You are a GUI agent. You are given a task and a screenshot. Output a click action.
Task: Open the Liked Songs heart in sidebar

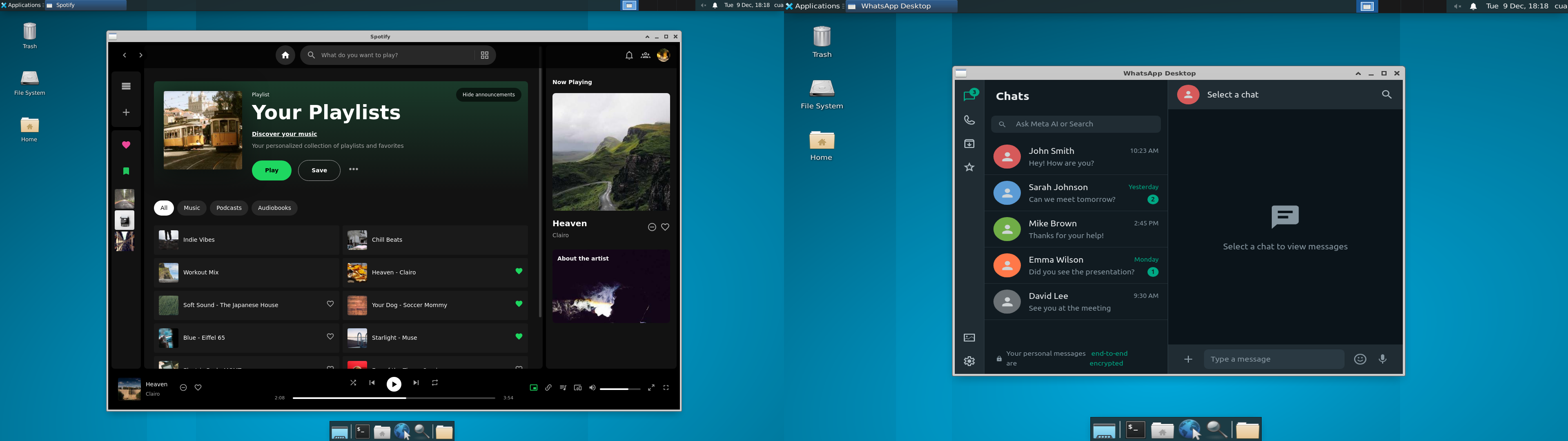tap(126, 145)
